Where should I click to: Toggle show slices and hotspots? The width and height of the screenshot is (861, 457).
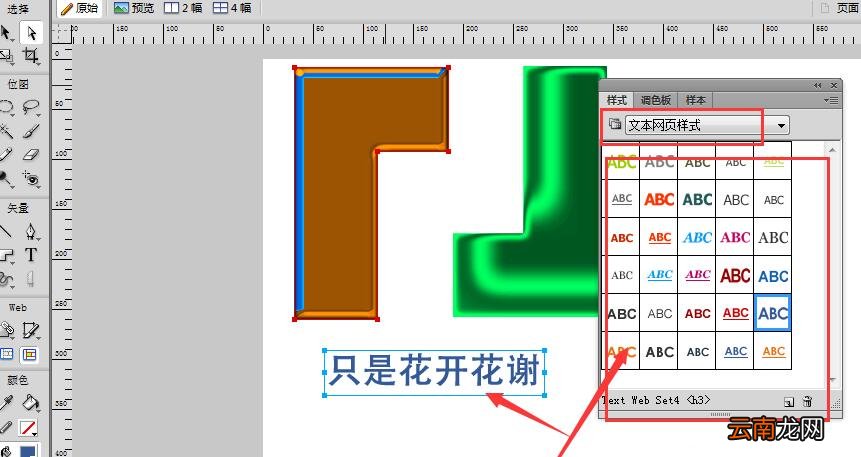click(x=30, y=354)
